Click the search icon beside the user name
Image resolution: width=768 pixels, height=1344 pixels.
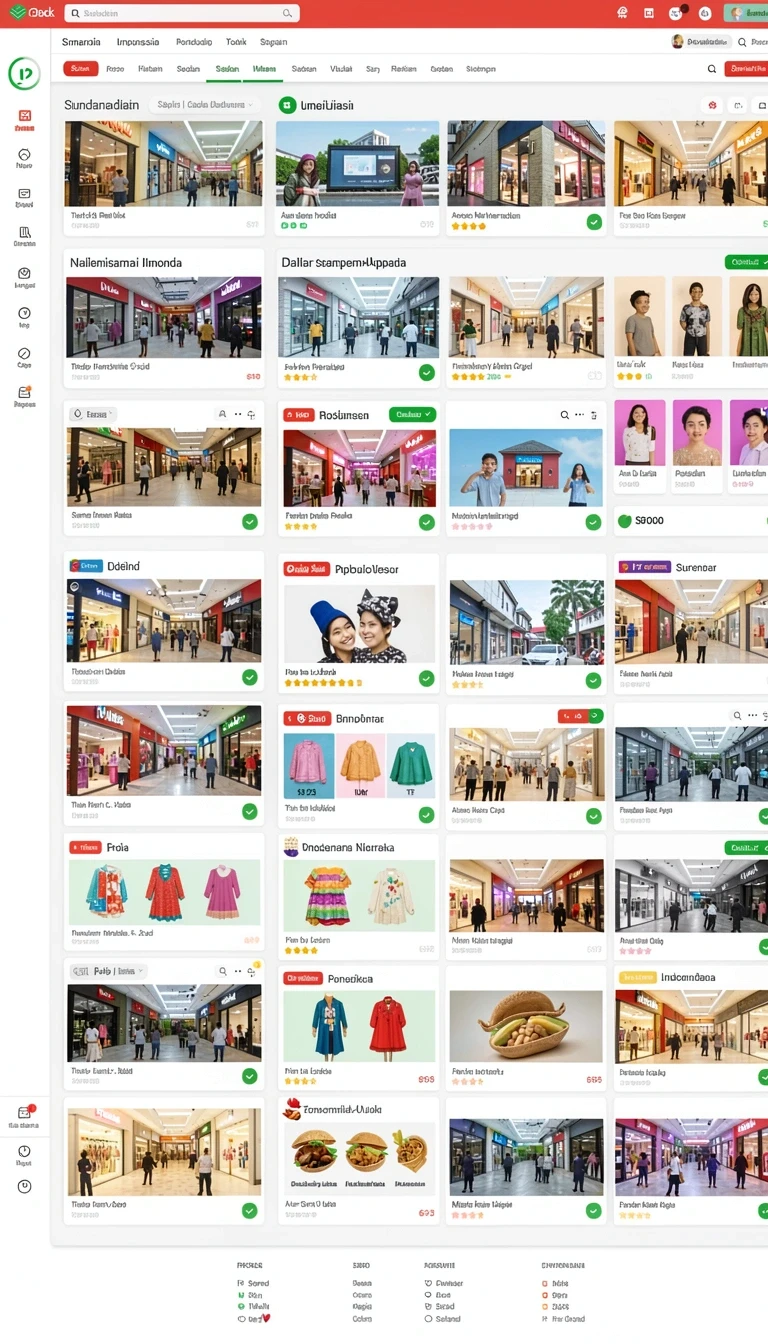[743, 42]
